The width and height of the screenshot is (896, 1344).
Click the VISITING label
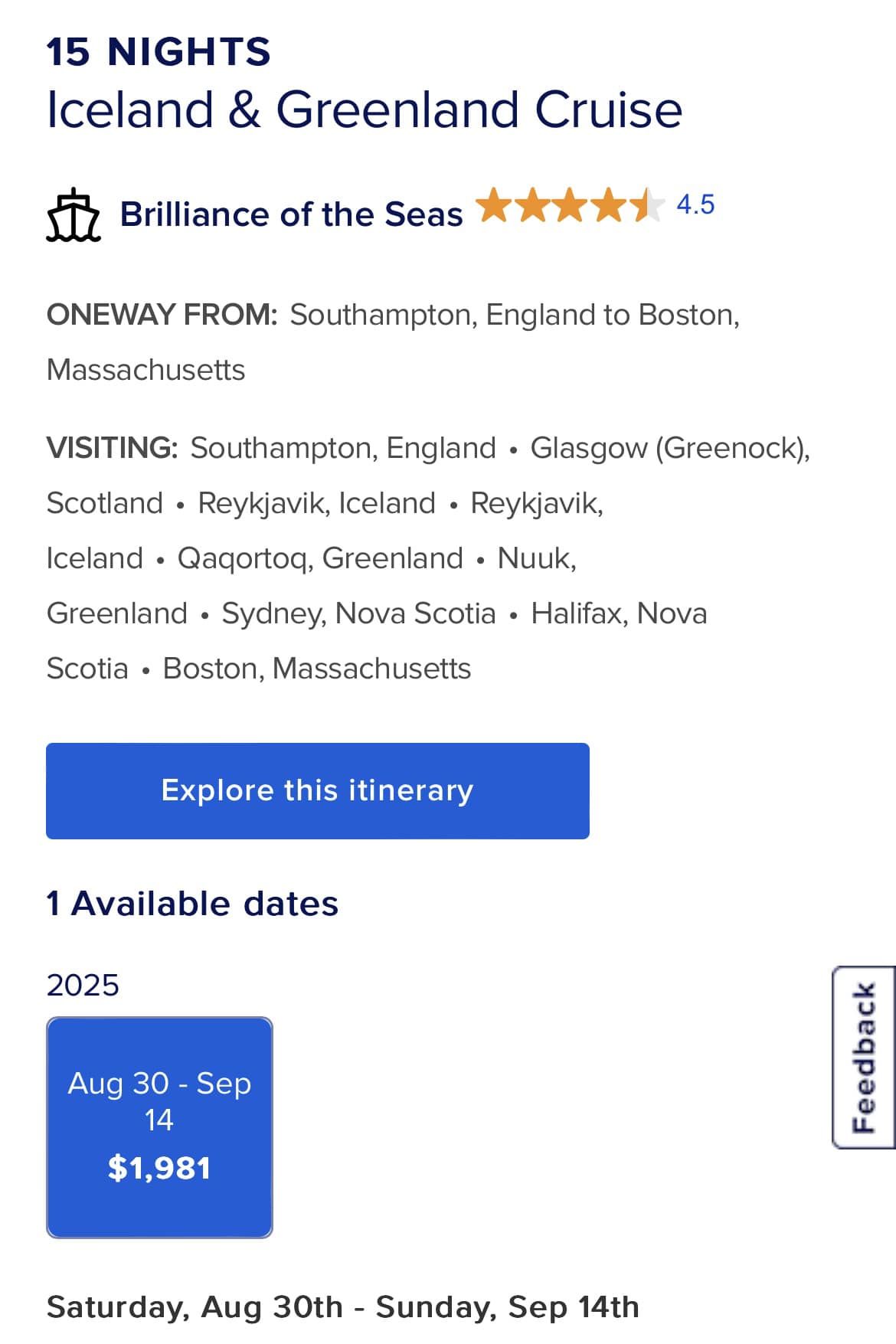(112, 448)
